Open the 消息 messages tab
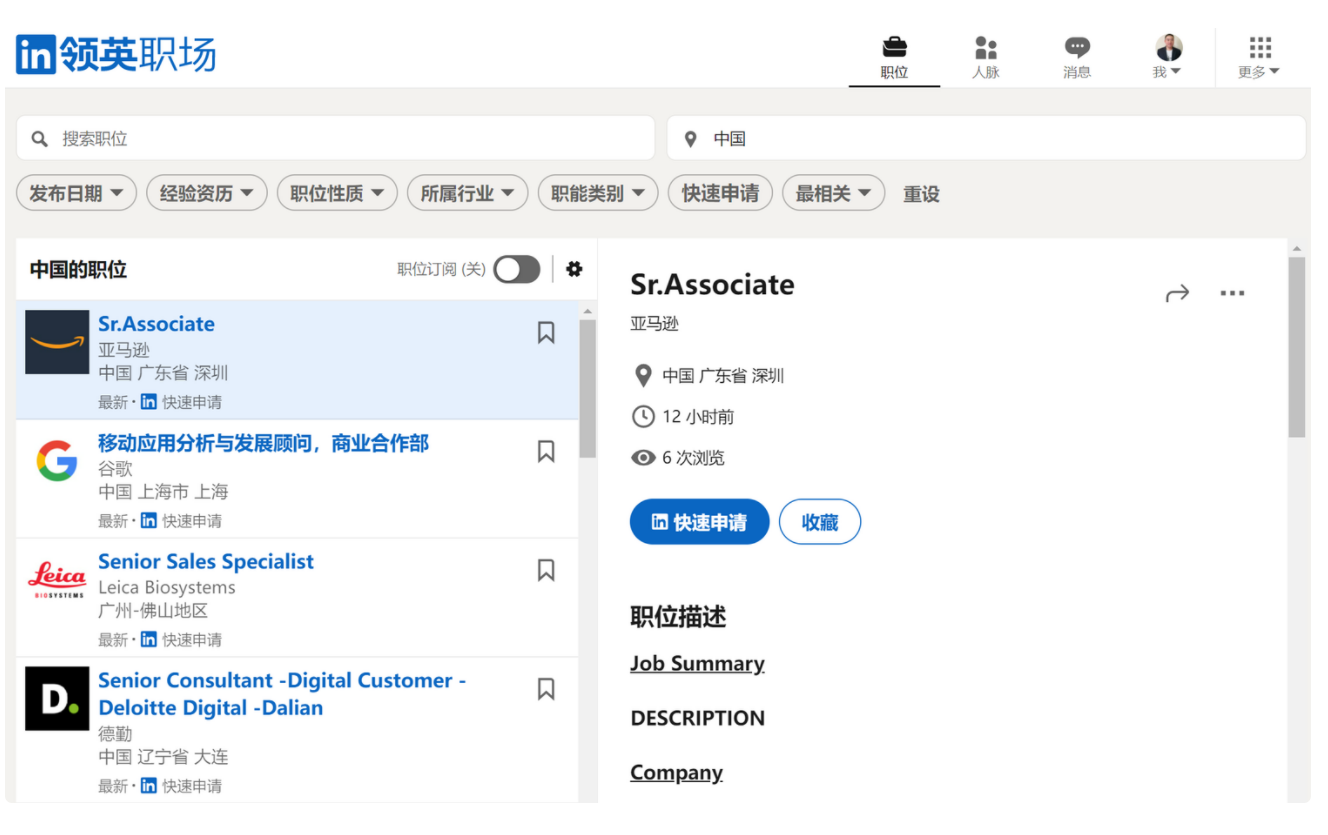Image resolution: width=1328 pixels, height=835 pixels. coord(1077,58)
